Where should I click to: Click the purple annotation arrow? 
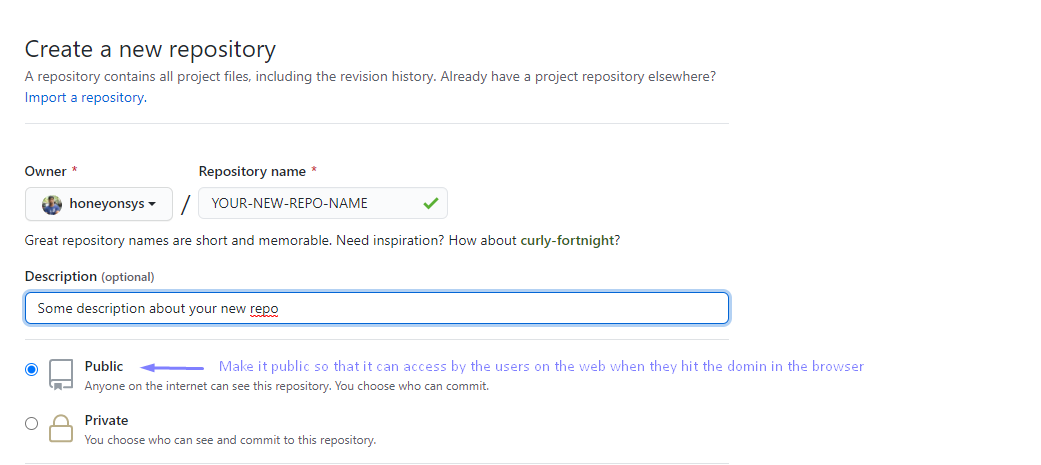point(173,367)
